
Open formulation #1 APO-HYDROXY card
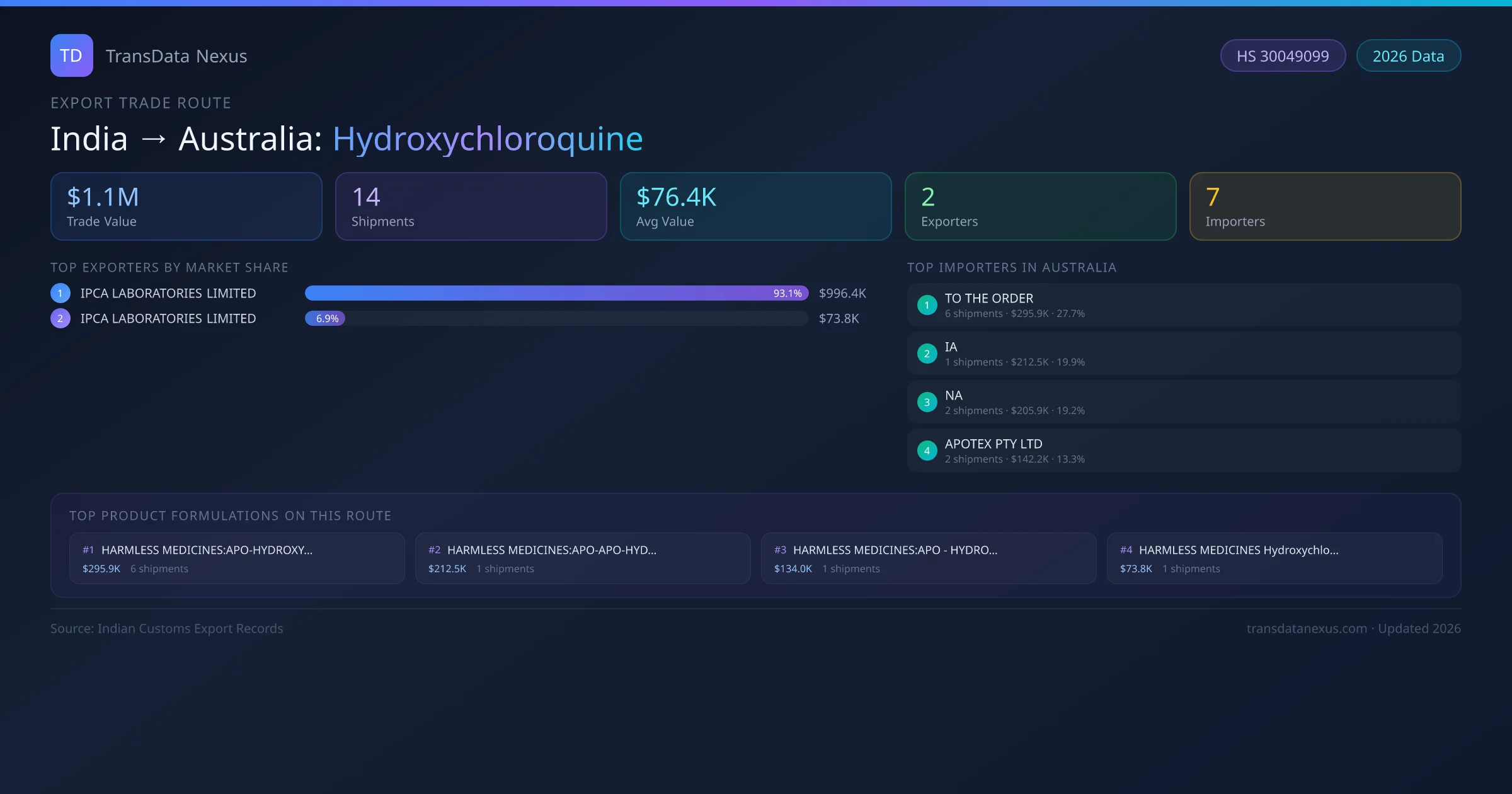[237, 558]
